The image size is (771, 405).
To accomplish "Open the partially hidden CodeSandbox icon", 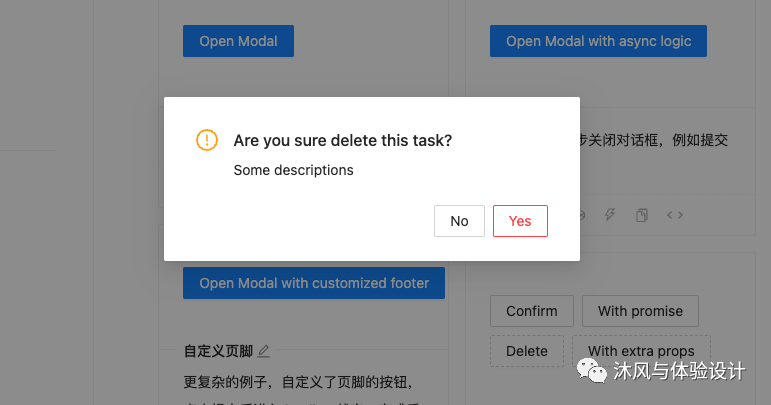I will tap(582, 215).
